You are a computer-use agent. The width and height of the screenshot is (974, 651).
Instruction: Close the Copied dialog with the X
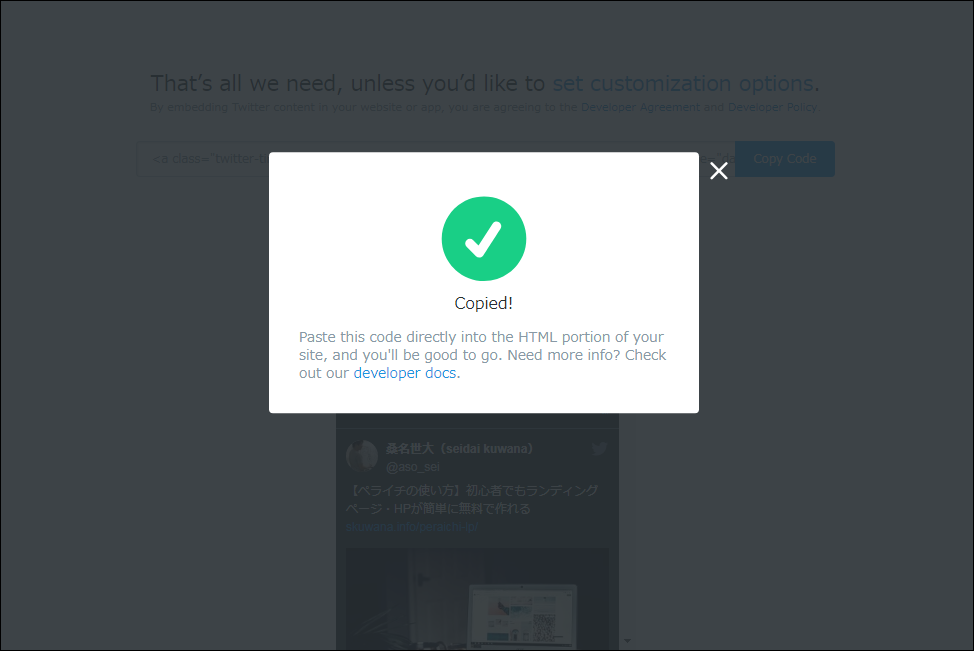point(719,171)
